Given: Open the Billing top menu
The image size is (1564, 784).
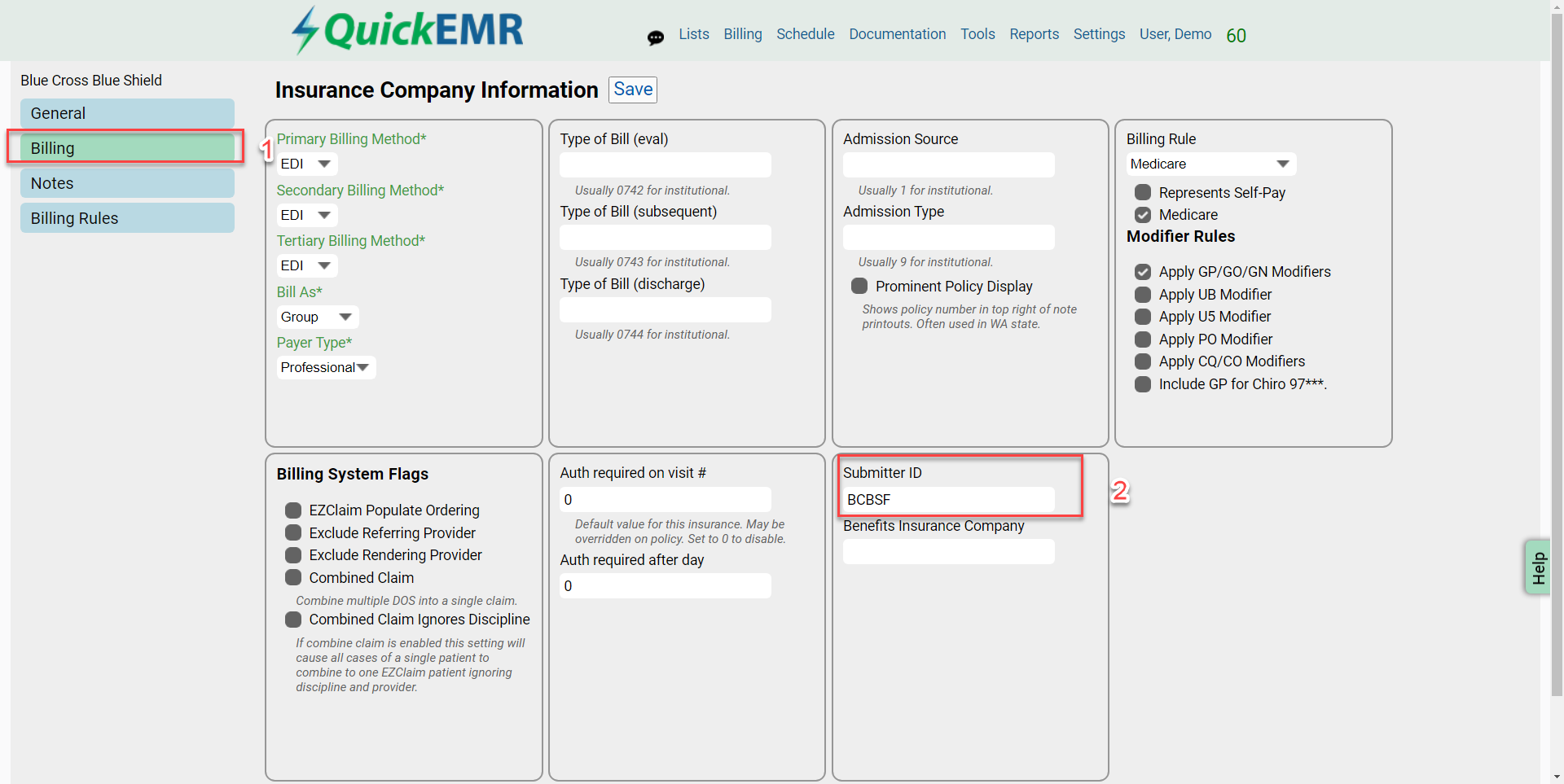Looking at the screenshot, I should 743,34.
